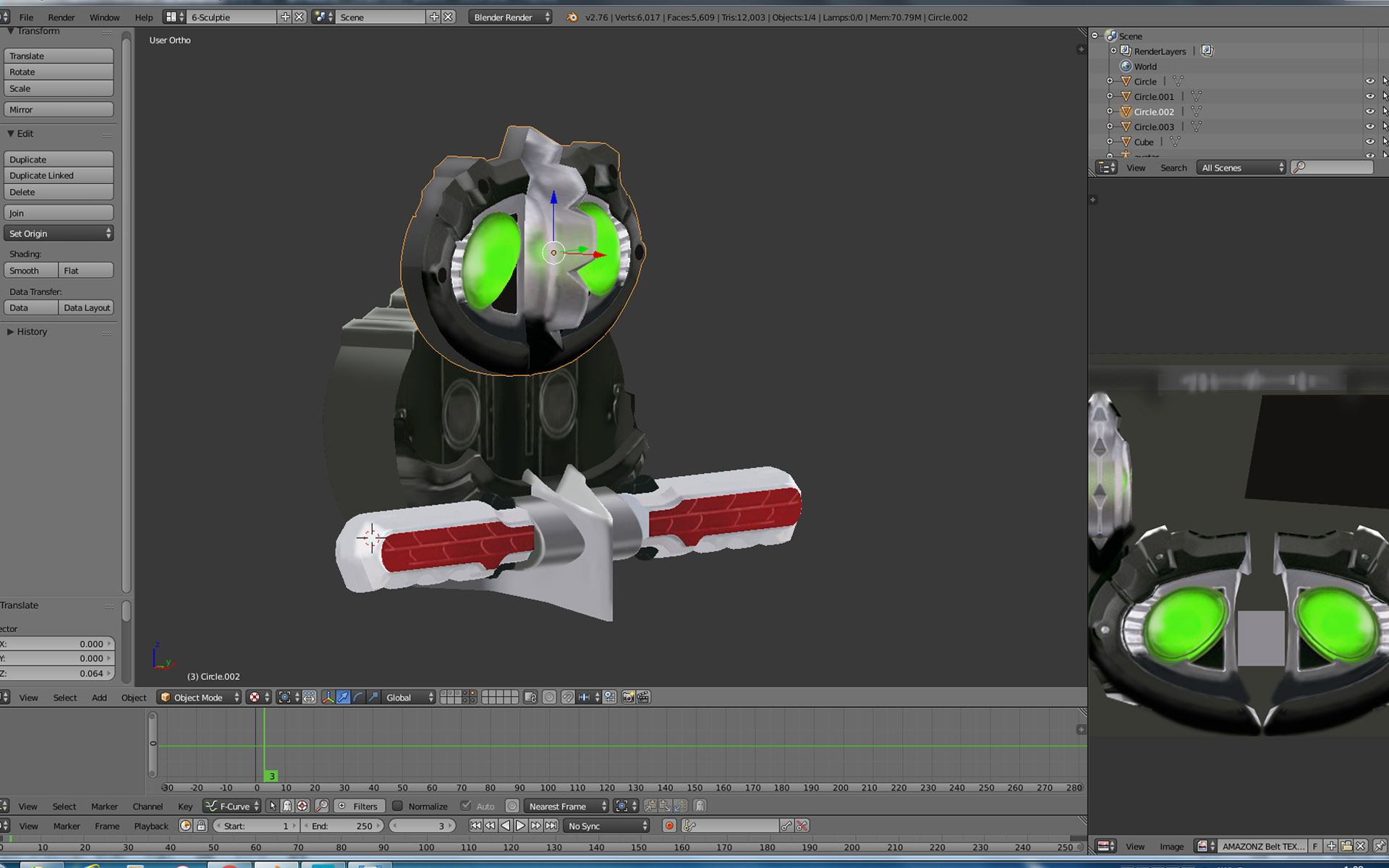
Task: Open the Set Origin dropdown
Action: (x=59, y=233)
